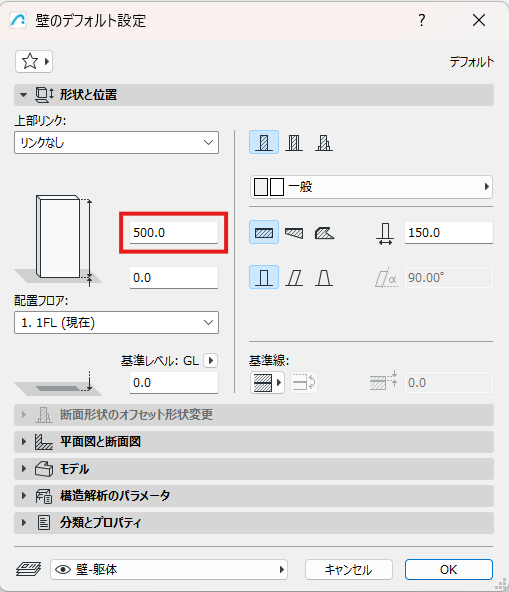Choose the trapezoid wall geometry icon
509x592 pixels.
294,232
